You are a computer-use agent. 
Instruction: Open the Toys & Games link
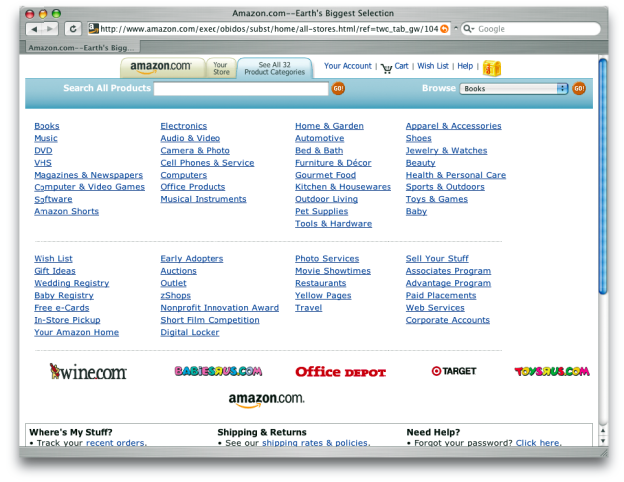(437, 199)
